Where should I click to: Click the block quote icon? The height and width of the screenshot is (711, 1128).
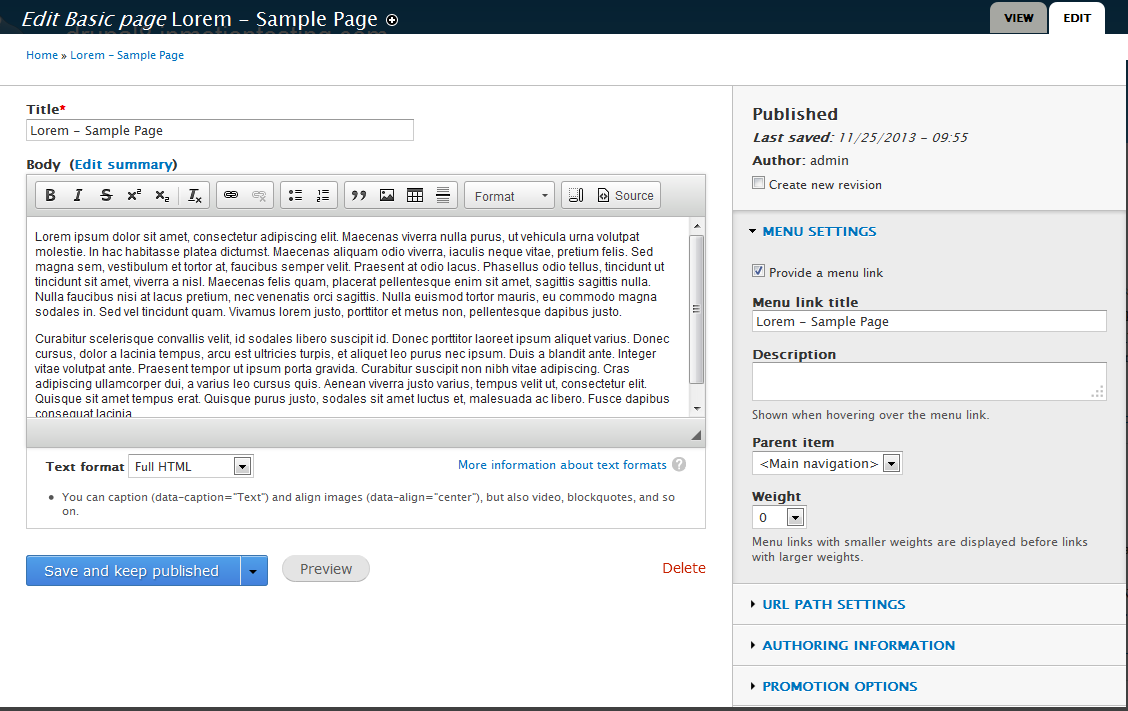(x=359, y=196)
